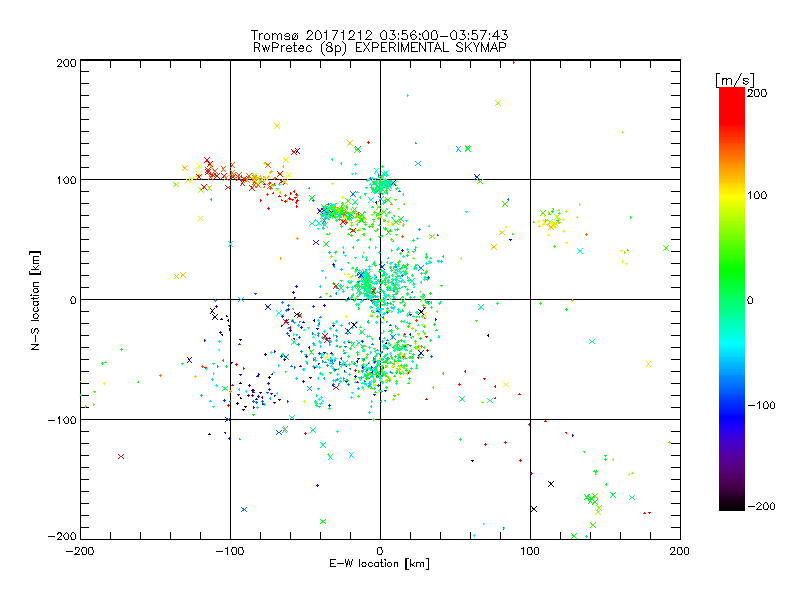This screenshot has height=600, width=800.
Task: Click the '[m/s]' colorbar unit label
Action: click(735, 80)
